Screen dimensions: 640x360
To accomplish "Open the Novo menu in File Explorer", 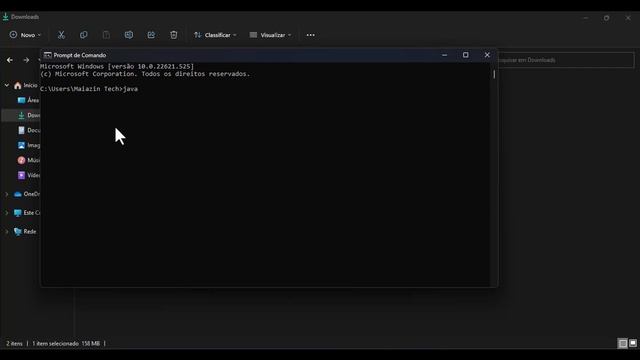I will (x=25, y=35).
